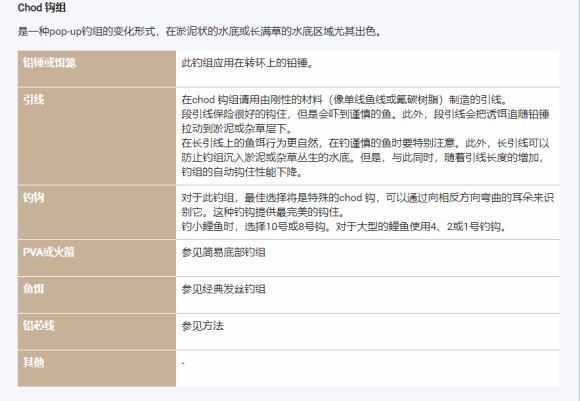Click the line starting '在长引线上的鱼饵行为更自然'

[365, 144]
